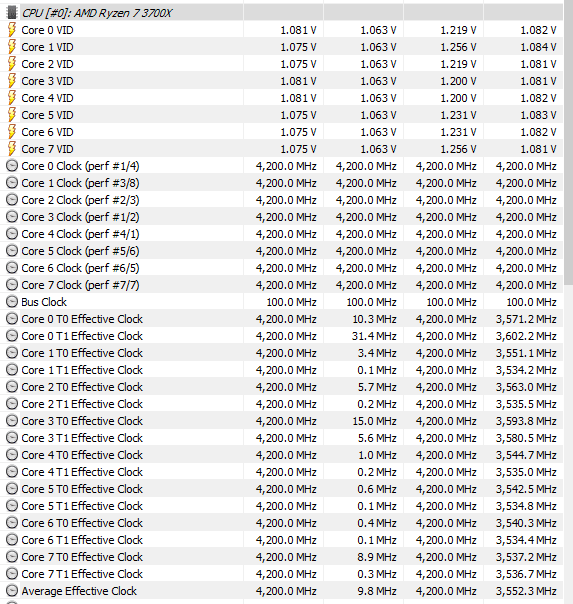
Task: Select the Core 4 T1 Effective Clock label
Action: (82, 472)
